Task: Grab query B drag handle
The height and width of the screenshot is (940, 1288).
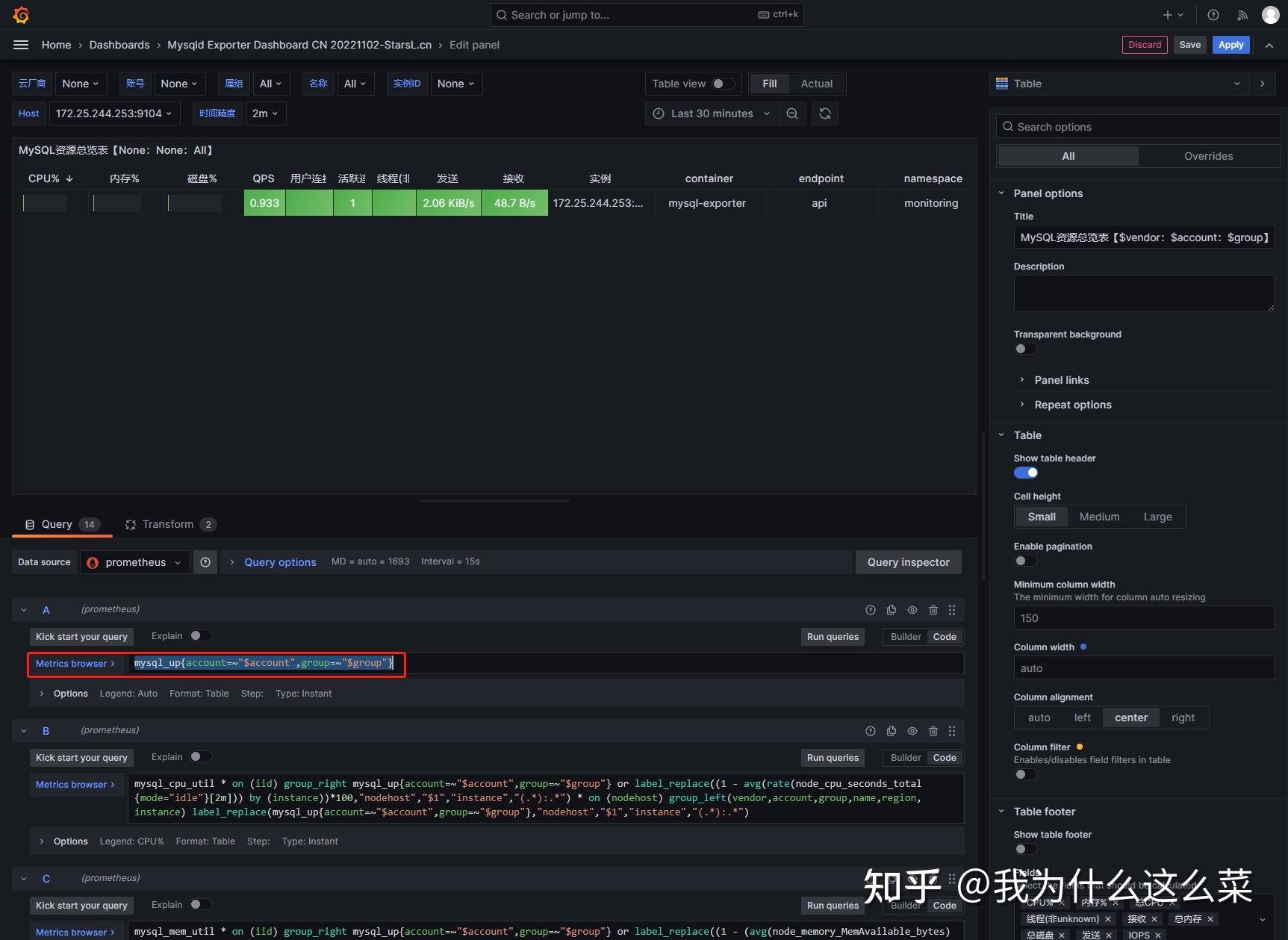Action: [x=952, y=731]
